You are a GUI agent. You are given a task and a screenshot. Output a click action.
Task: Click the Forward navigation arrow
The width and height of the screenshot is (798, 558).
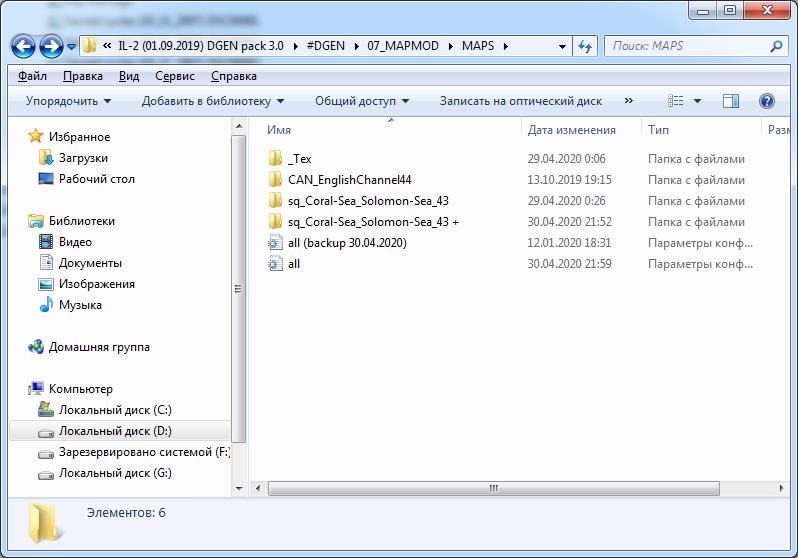[x=51, y=46]
